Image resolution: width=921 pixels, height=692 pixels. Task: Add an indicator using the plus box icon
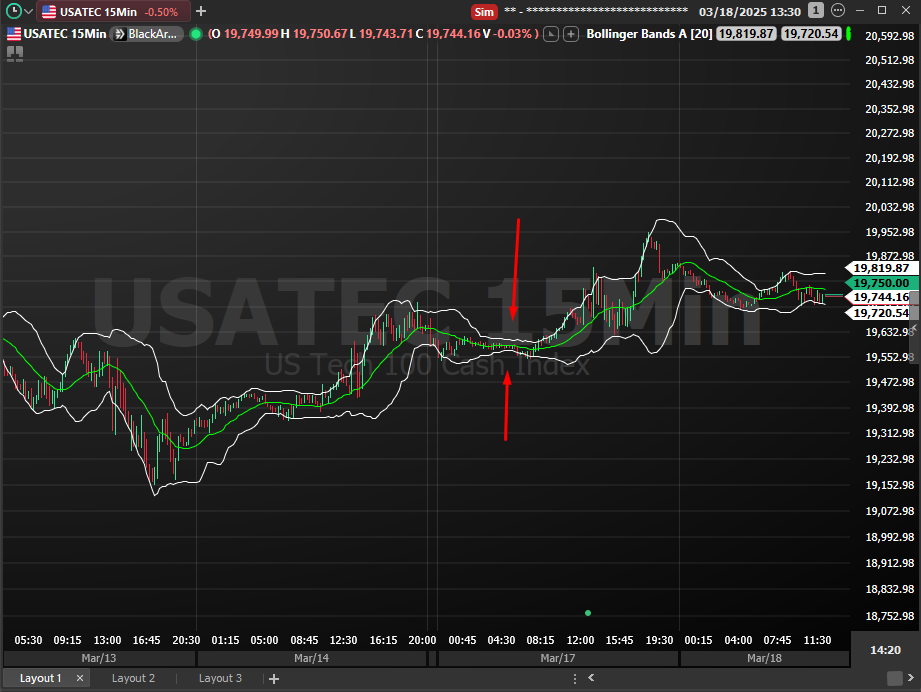(571, 34)
